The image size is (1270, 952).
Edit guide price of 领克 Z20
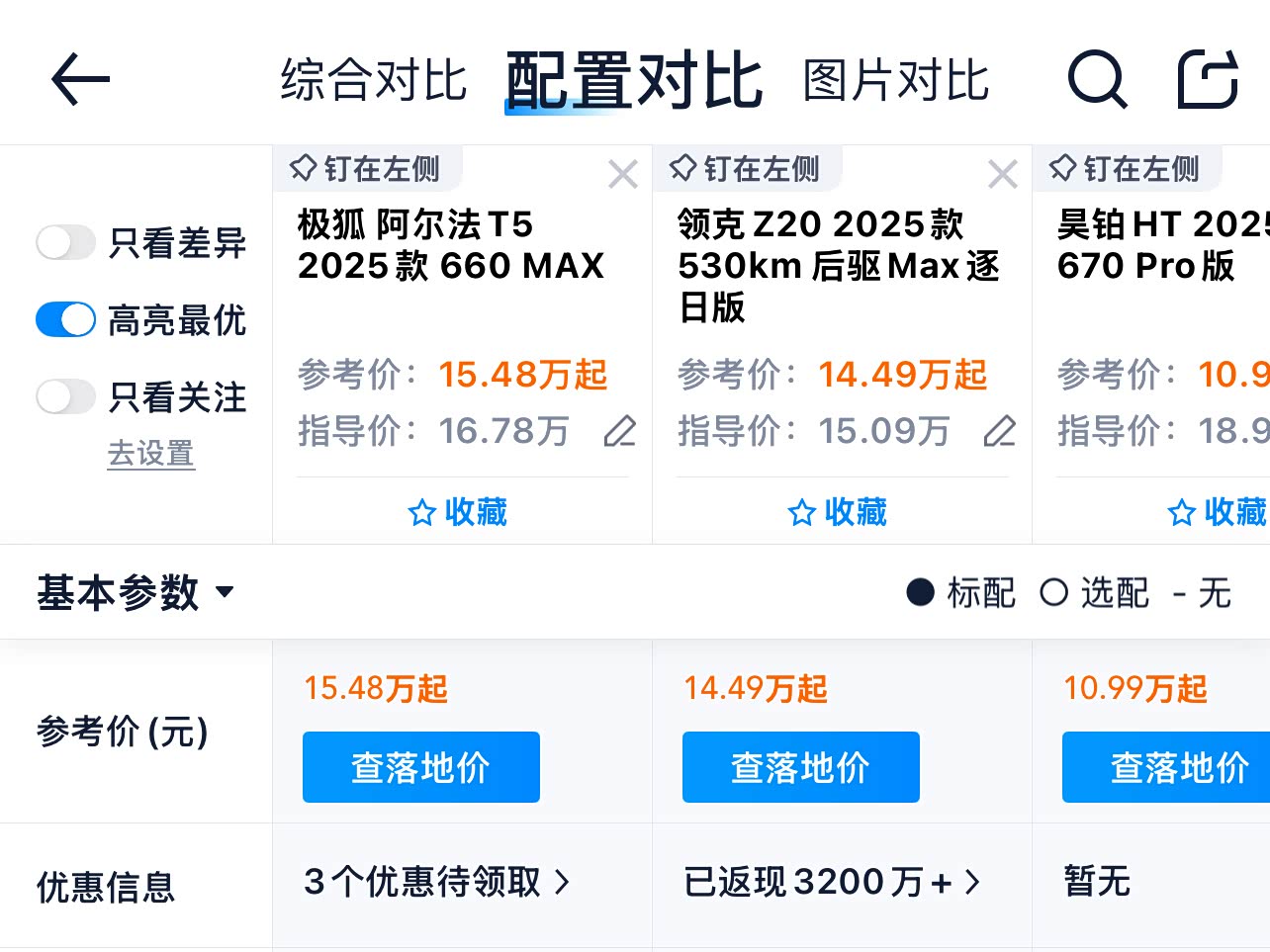pyautogui.click(x=1000, y=431)
